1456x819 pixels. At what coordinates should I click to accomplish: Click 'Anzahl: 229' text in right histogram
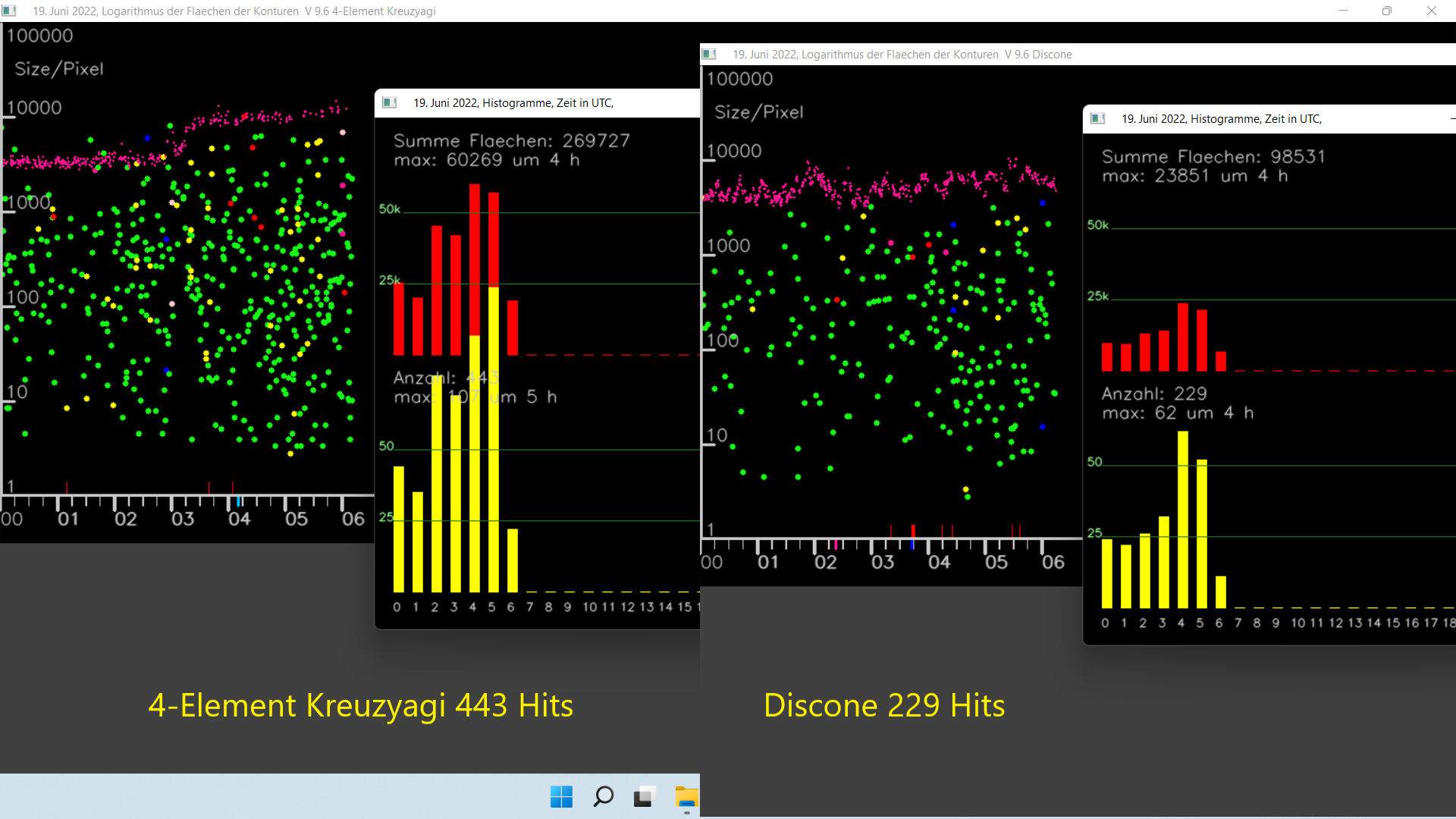click(x=1154, y=394)
